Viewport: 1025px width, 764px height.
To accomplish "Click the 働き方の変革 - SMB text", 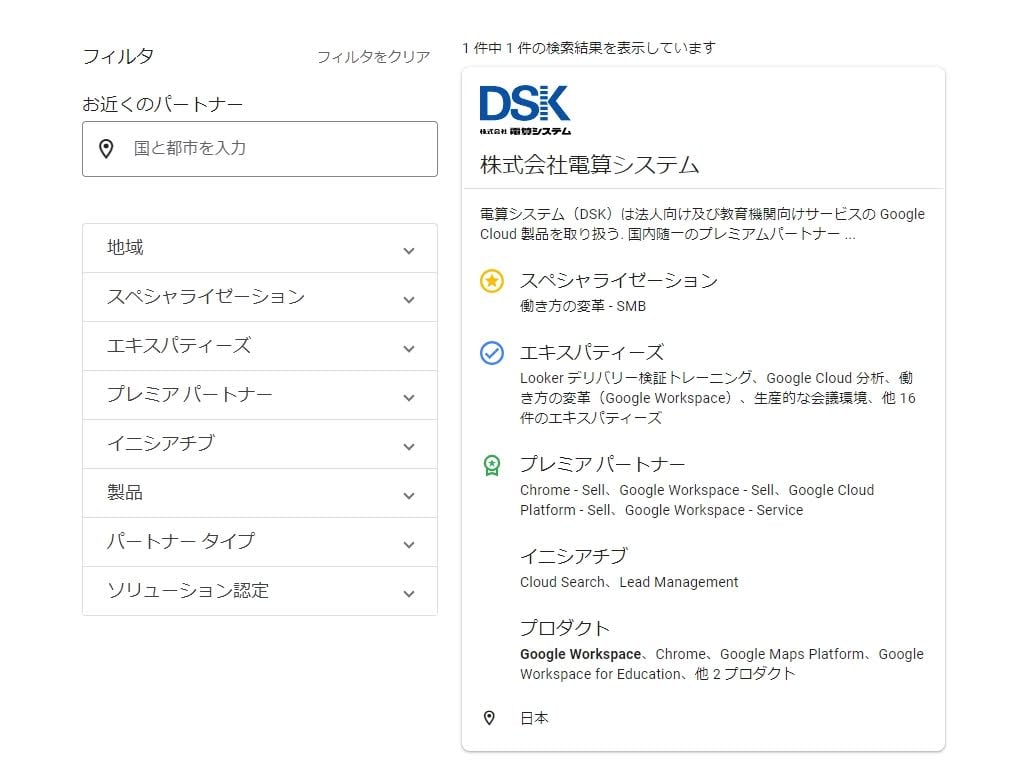I will [x=582, y=306].
